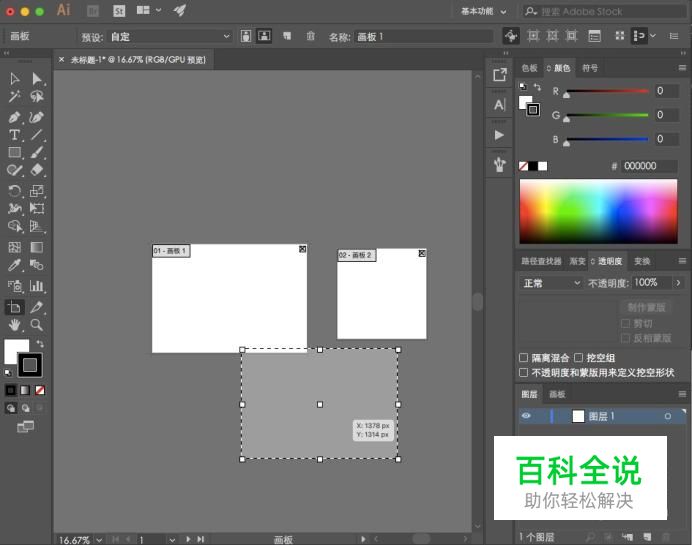Open blending mode 正常 dropdown

[x=550, y=283]
